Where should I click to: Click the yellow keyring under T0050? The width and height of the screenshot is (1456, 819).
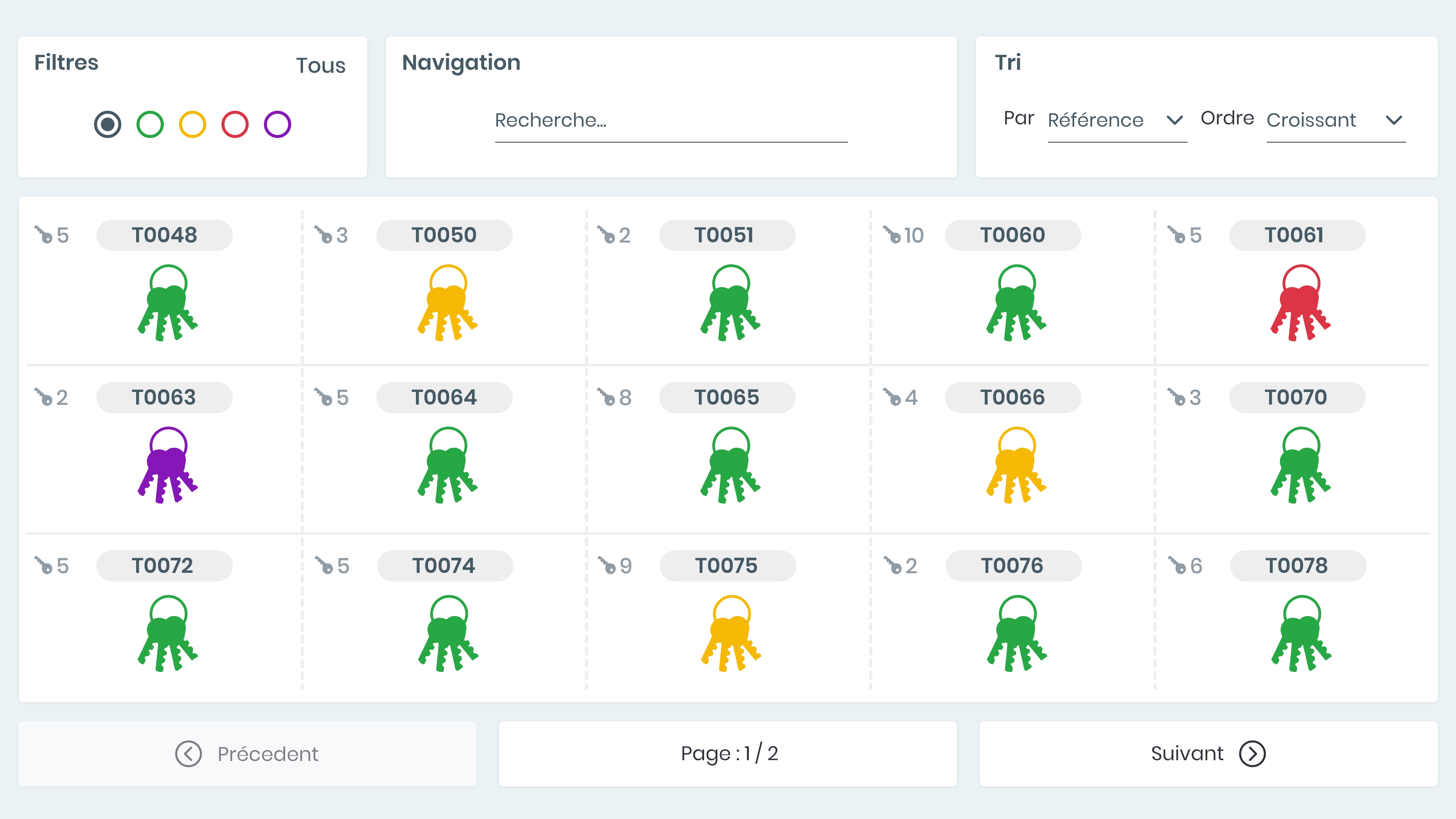[448, 303]
